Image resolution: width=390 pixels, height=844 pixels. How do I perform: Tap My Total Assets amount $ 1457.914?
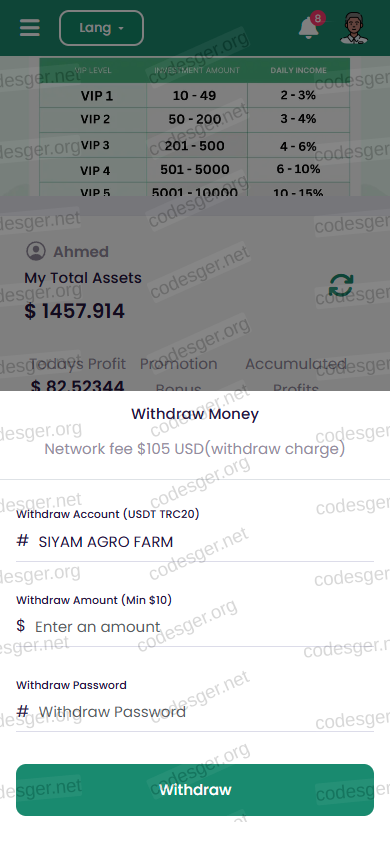[x=74, y=311]
